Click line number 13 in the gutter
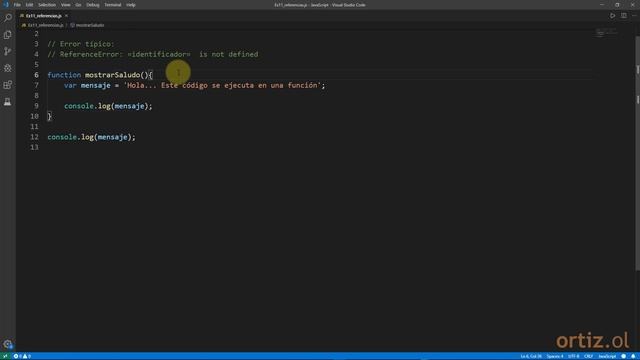640x360 pixels. tap(34, 147)
